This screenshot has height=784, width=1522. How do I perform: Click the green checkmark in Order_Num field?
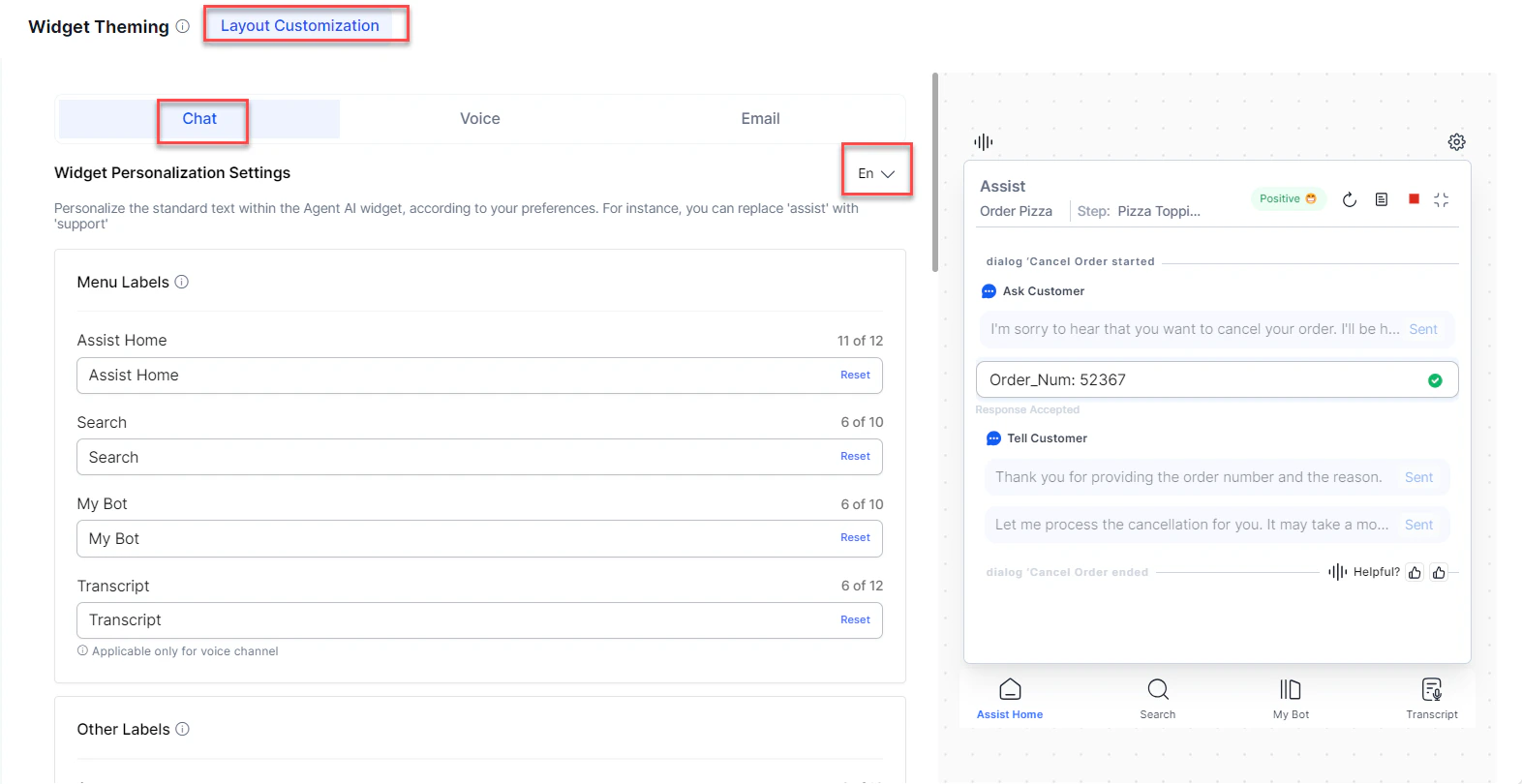coord(1435,380)
